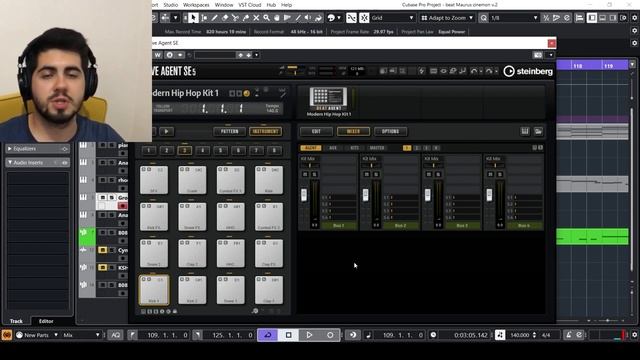This screenshot has height=360, width=640.
Task: Open the Edit page
Action: 316,131
